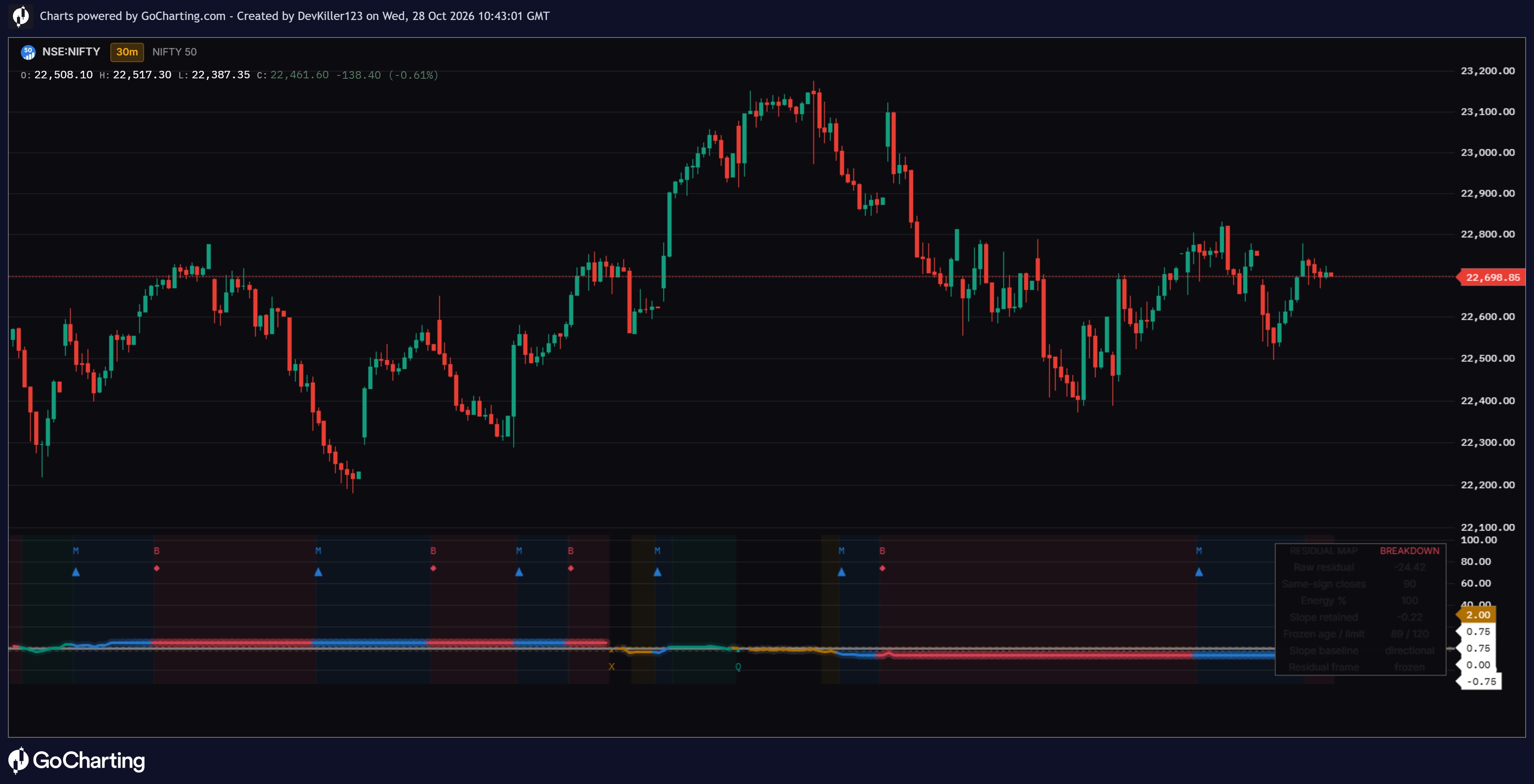Click the GoCharting logo at the bottom left
This screenshot has width=1534, height=784.
click(x=77, y=760)
